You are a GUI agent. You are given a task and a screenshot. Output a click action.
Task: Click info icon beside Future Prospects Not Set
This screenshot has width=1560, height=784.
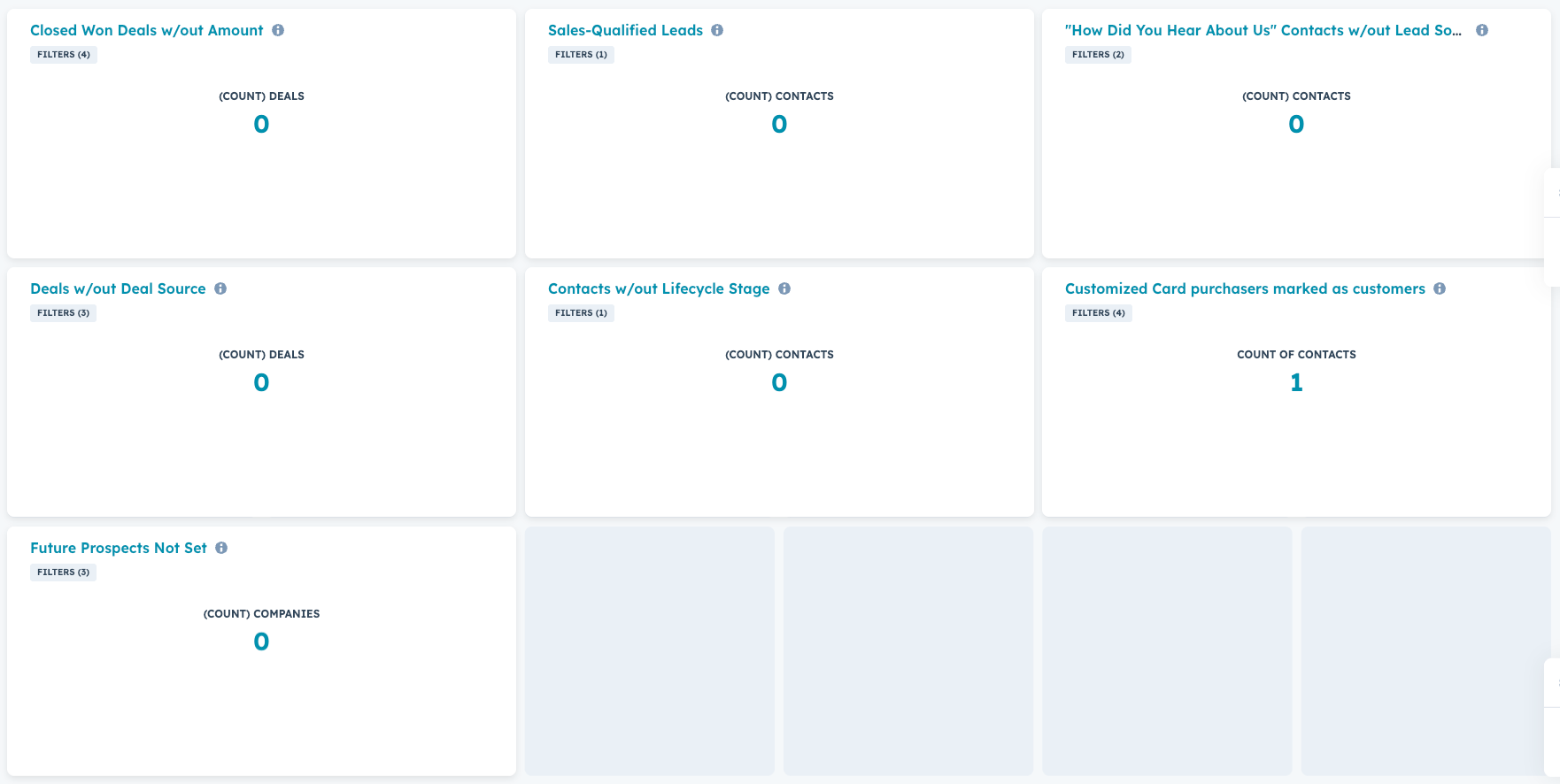[x=221, y=548]
